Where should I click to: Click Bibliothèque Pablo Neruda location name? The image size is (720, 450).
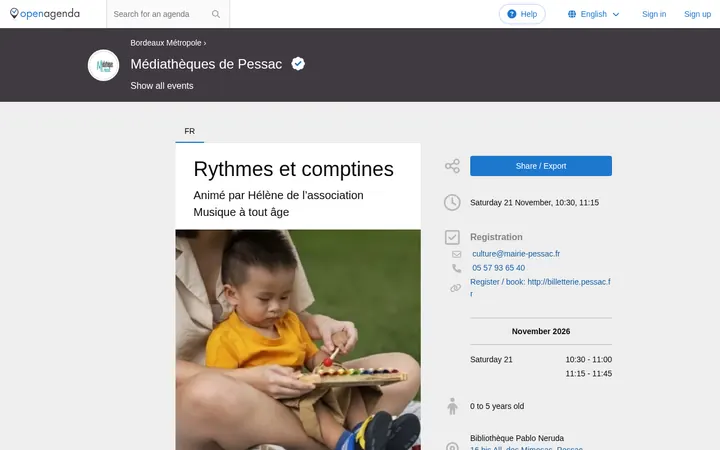click(517, 439)
